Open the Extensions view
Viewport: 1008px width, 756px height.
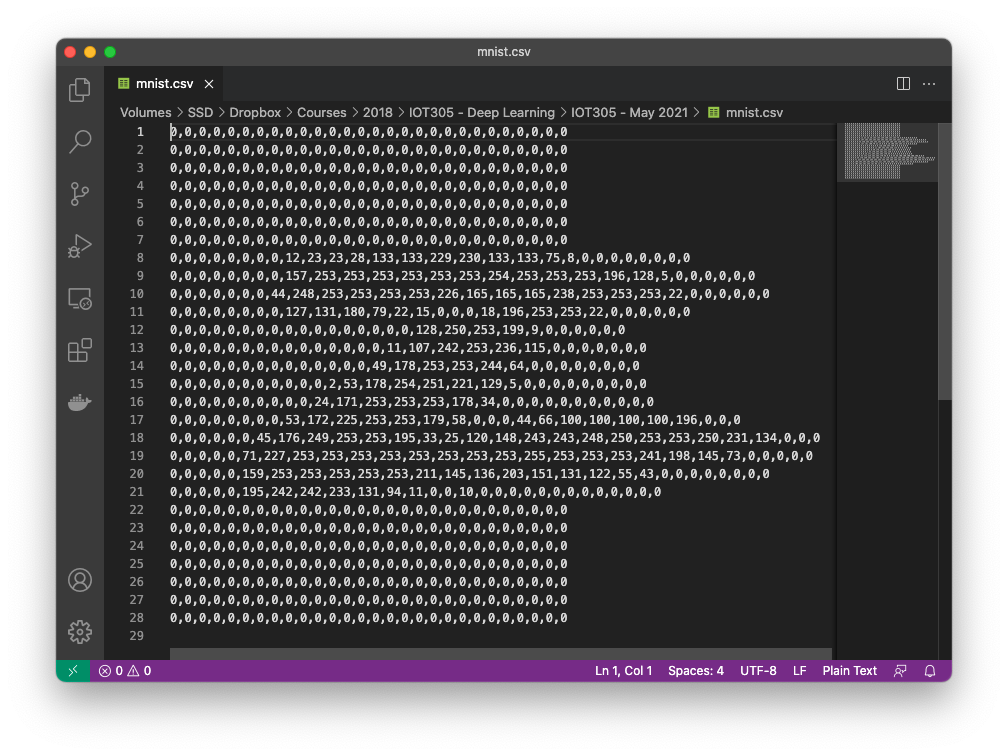[x=80, y=351]
